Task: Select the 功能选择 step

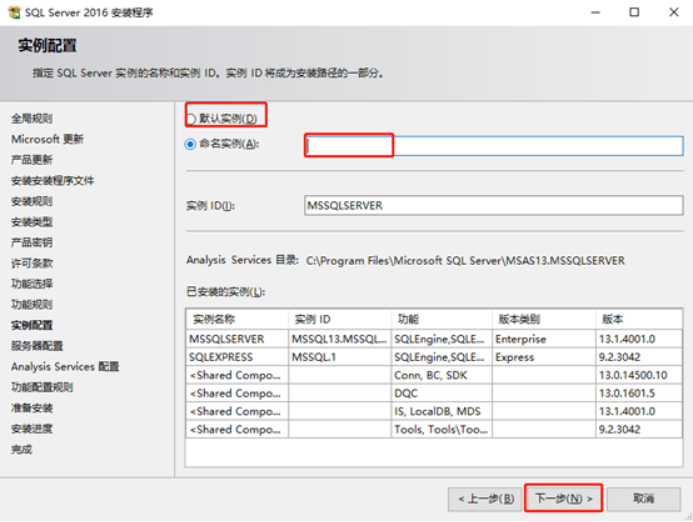Action: 32,284
